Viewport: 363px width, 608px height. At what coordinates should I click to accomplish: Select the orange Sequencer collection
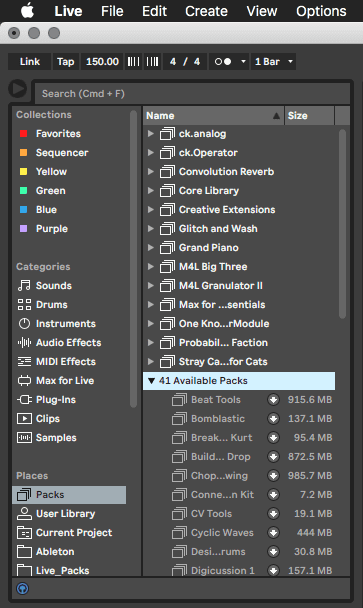[x=62, y=153]
